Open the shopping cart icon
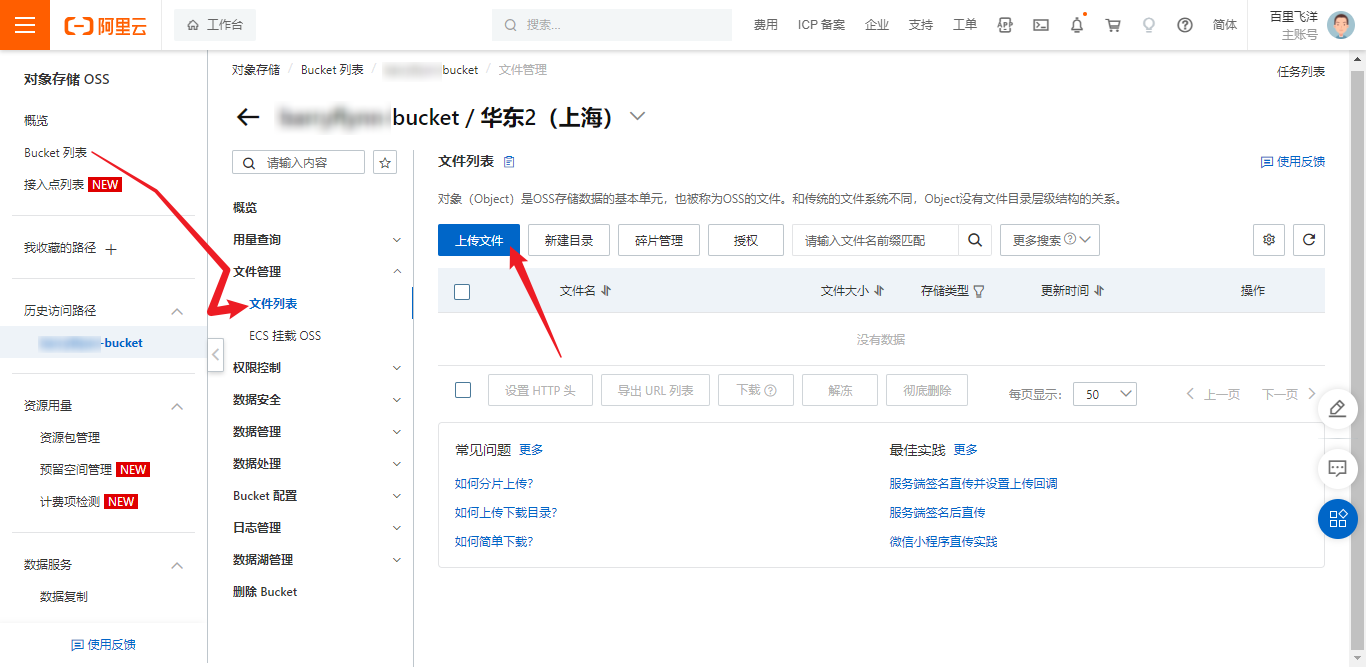The width and height of the screenshot is (1366, 667). point(1113,25)
